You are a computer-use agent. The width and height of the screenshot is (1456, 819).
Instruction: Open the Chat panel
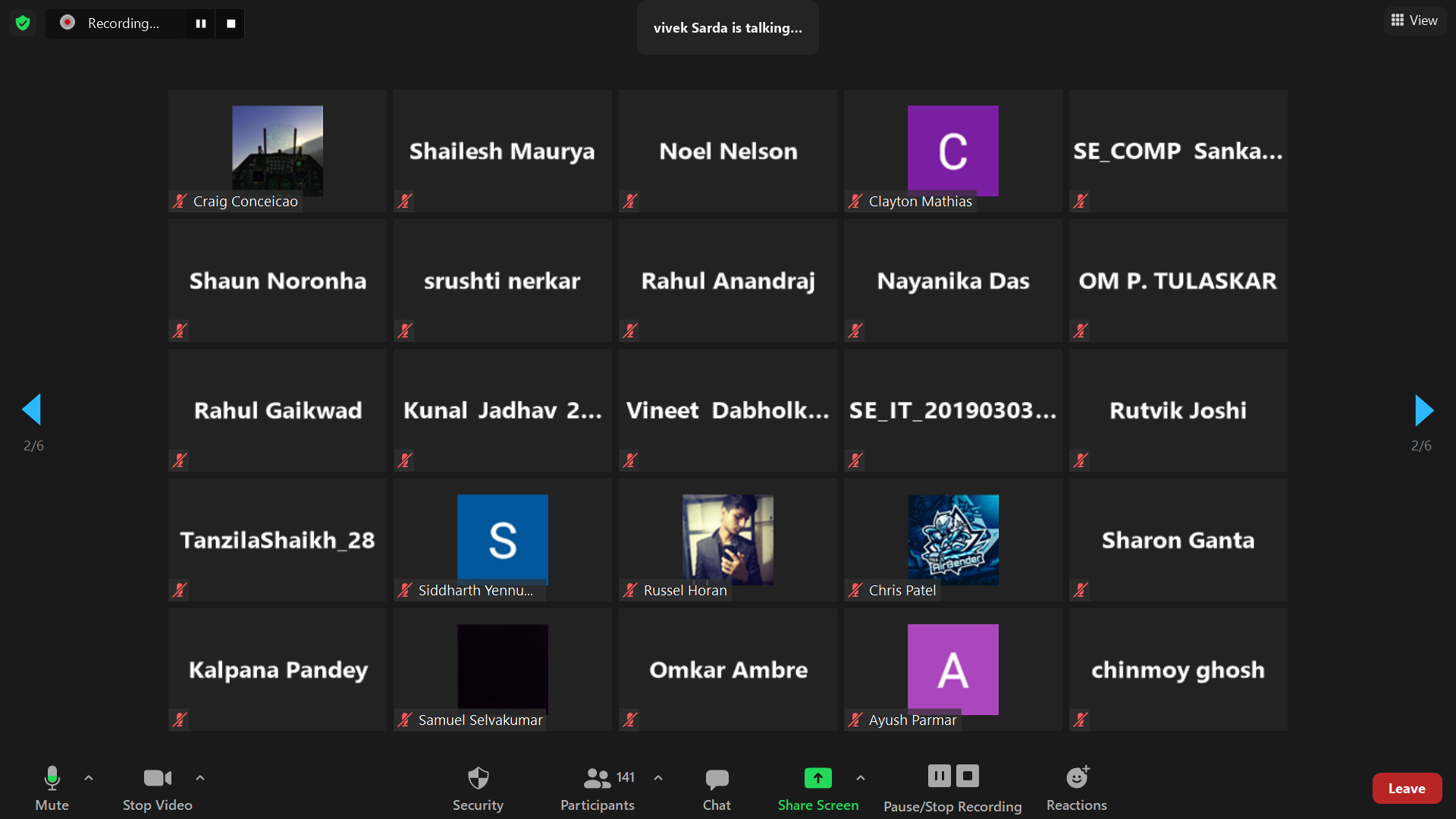coord(717,789)
